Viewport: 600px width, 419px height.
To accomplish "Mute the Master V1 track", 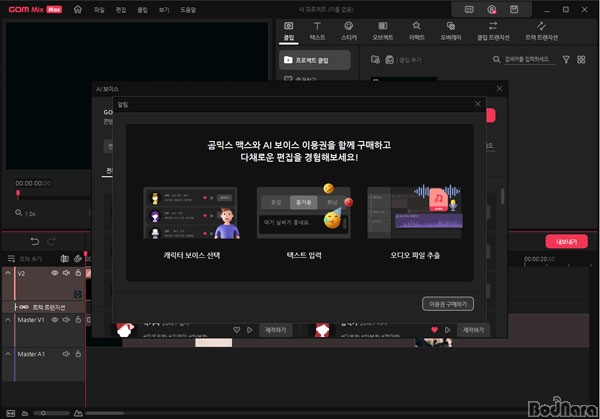I will [66, 320].
